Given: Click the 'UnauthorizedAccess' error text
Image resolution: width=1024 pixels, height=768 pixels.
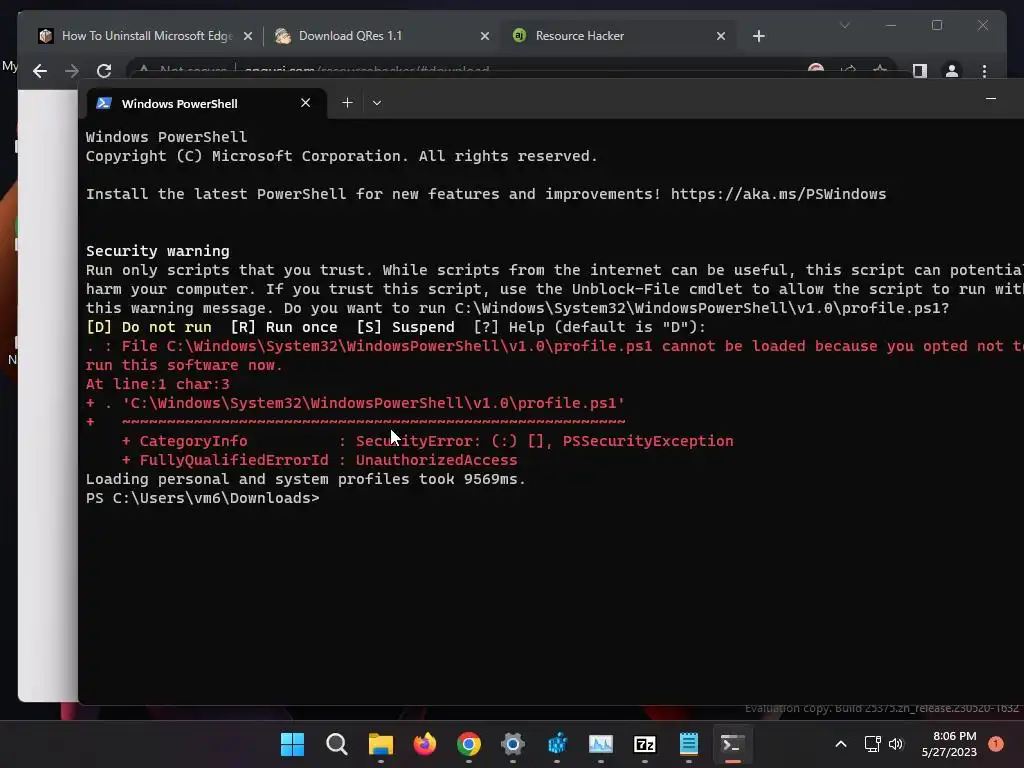Looking at the screenshot, I should (436, 460).
